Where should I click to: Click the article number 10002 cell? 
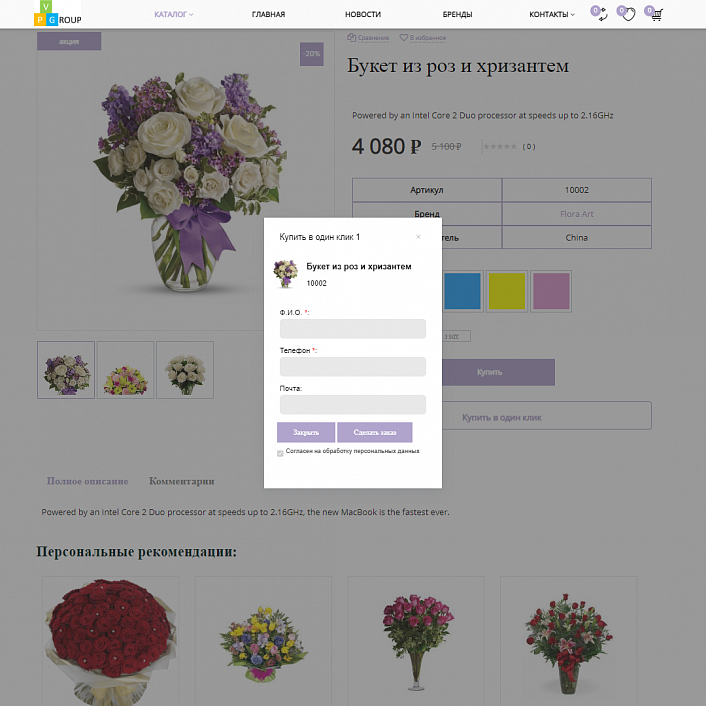[576, 190]
